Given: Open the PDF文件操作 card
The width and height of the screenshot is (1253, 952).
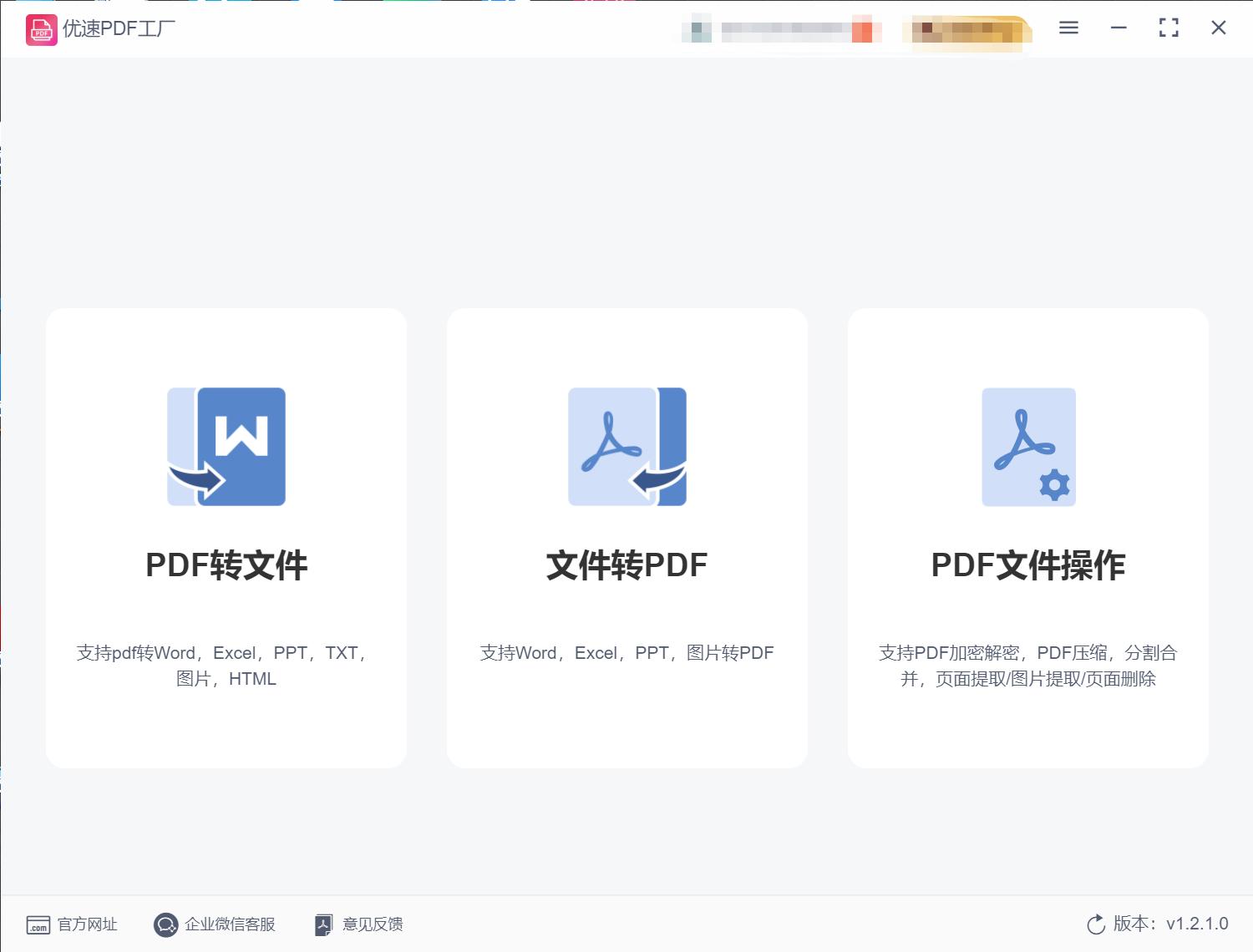Looking at the screenshot, I should 1027,539.
